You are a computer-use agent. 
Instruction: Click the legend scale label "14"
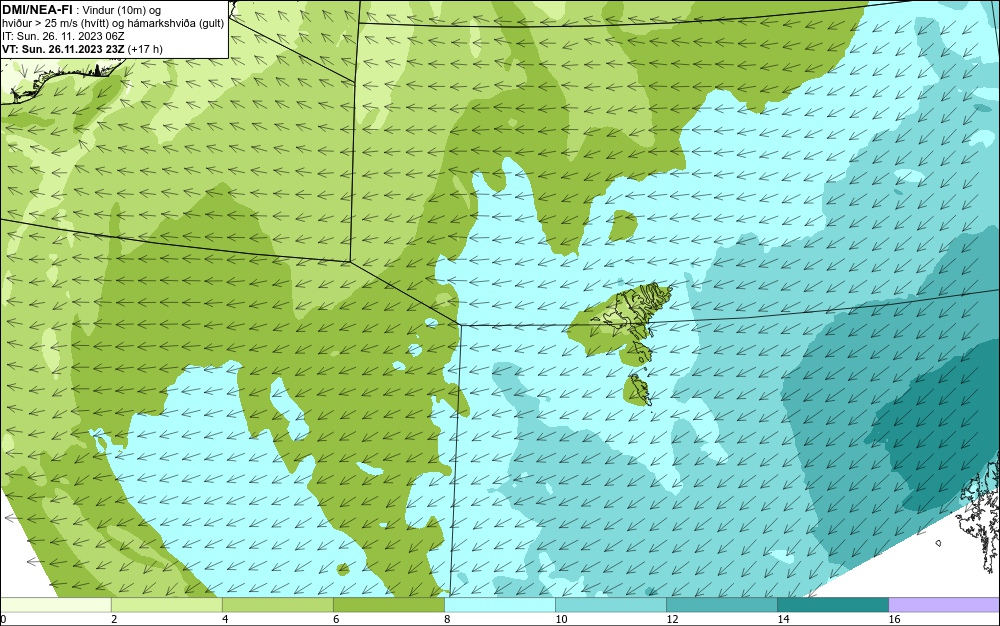pyautogui.click(x=783, y=619)
